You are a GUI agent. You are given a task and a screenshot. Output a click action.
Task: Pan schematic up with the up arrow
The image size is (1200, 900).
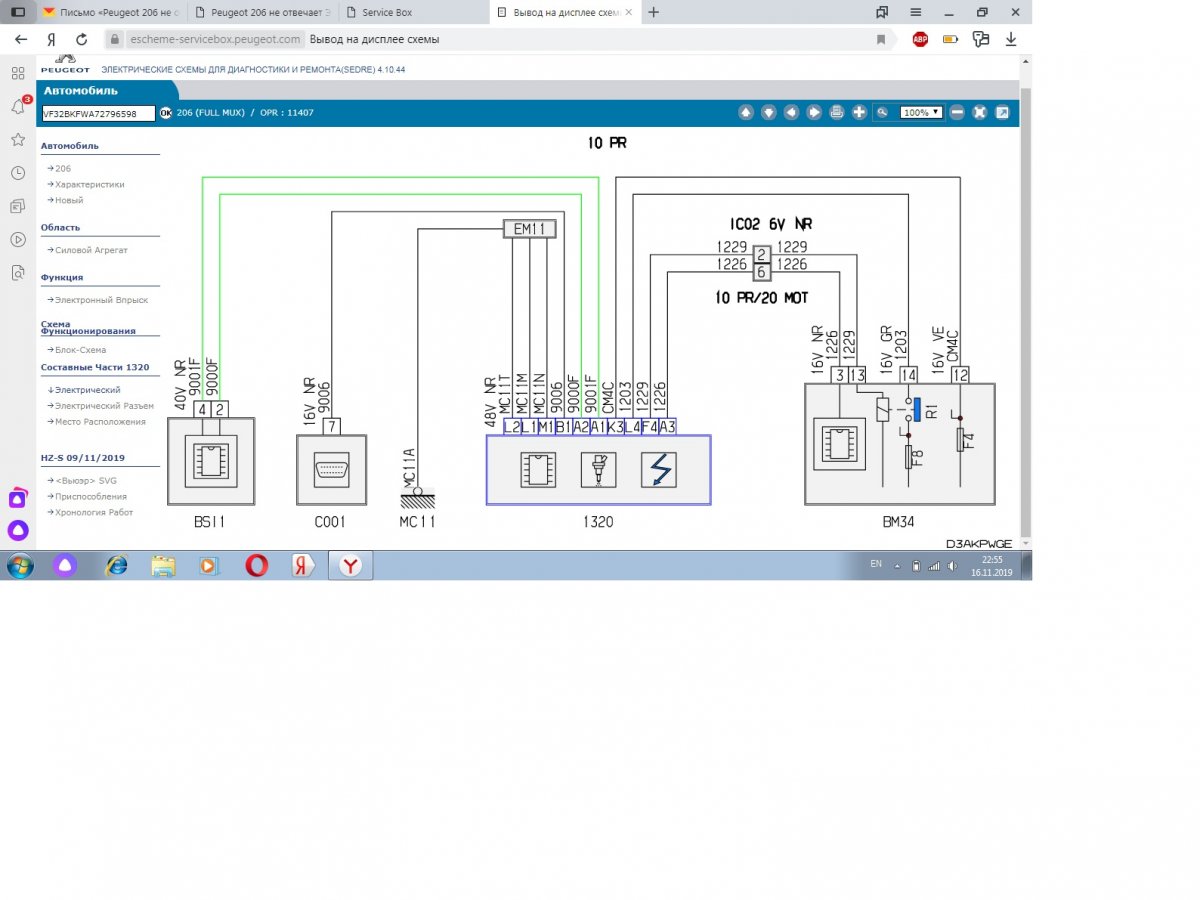click(x=746, y=113)
